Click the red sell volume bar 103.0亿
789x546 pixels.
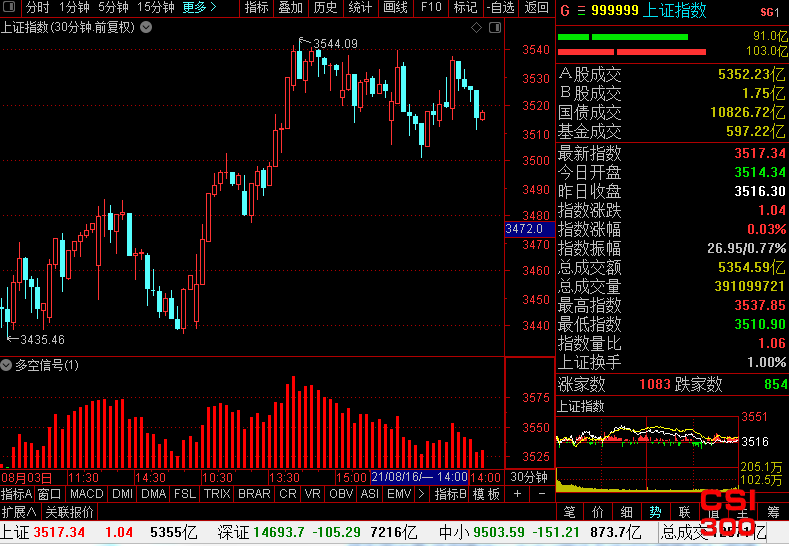click(632, 52)
